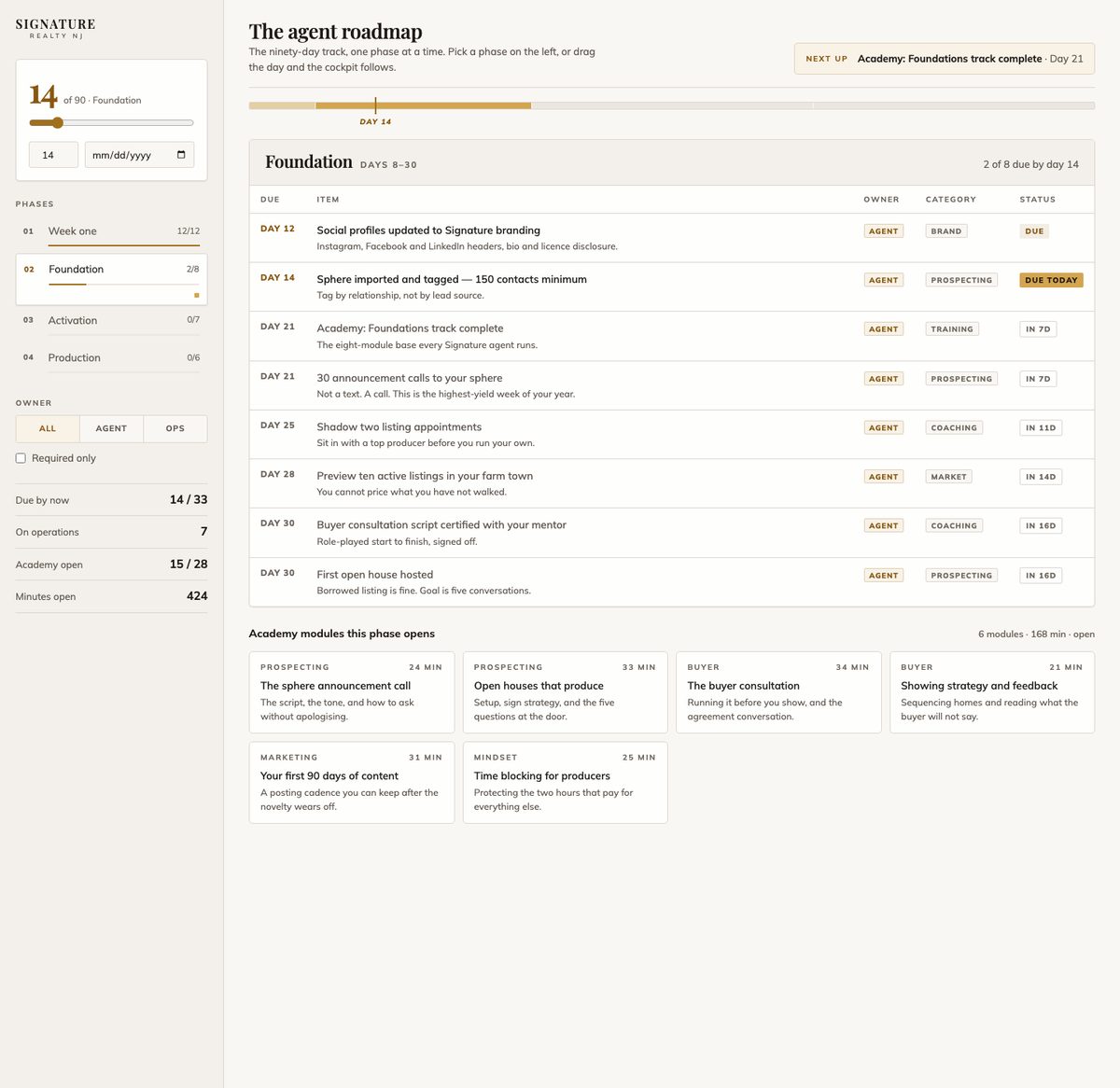Filter owner by Agent
This screenshot has width=1120, height=1088.
(111, 428)
